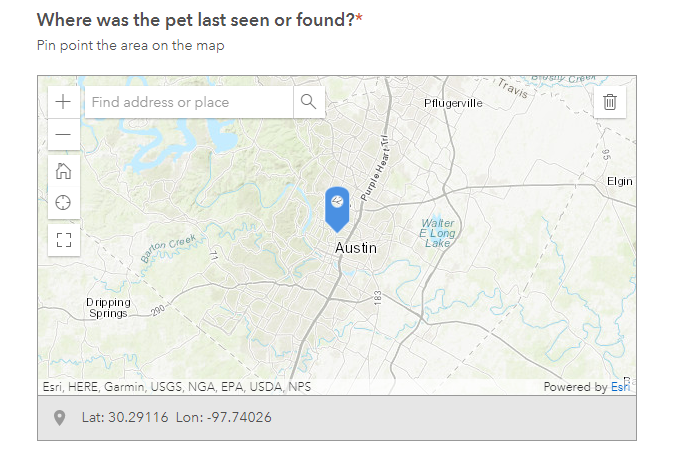Click the blue map pin marker

click(x=337, y=209)
